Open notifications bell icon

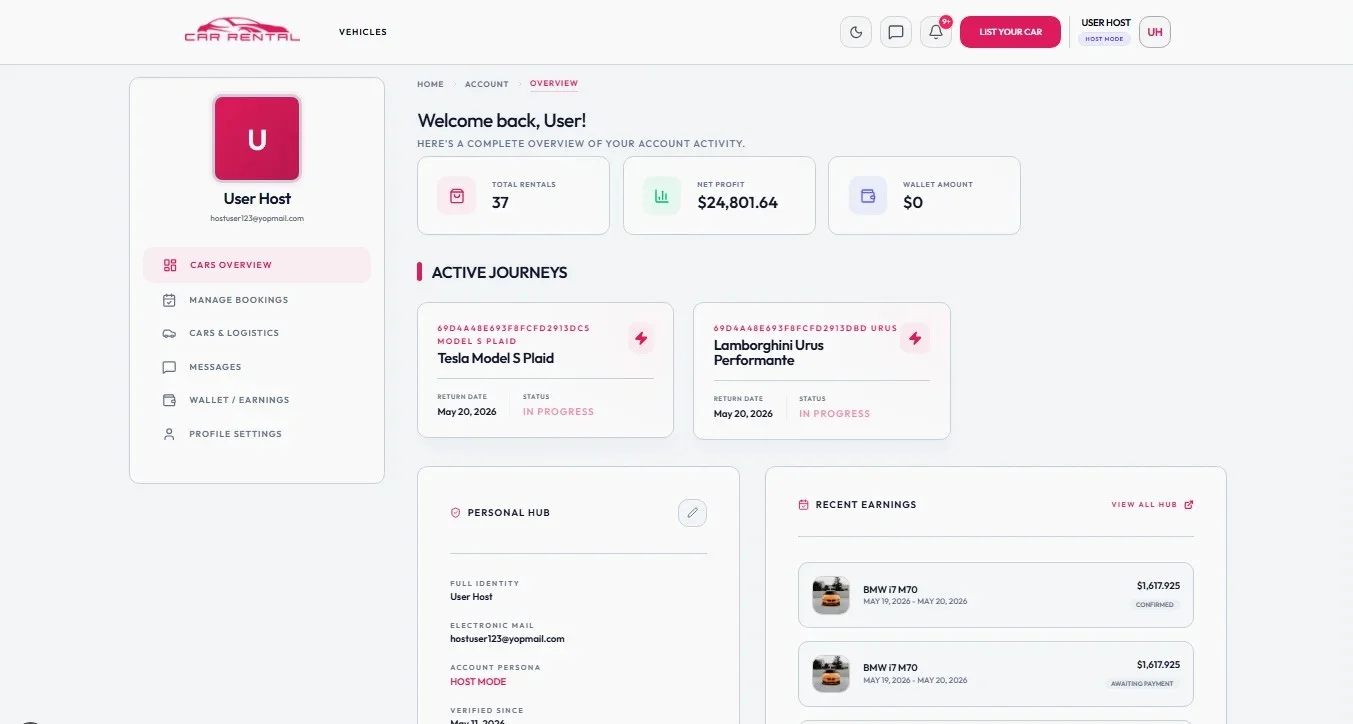click(x=936, y=32)
